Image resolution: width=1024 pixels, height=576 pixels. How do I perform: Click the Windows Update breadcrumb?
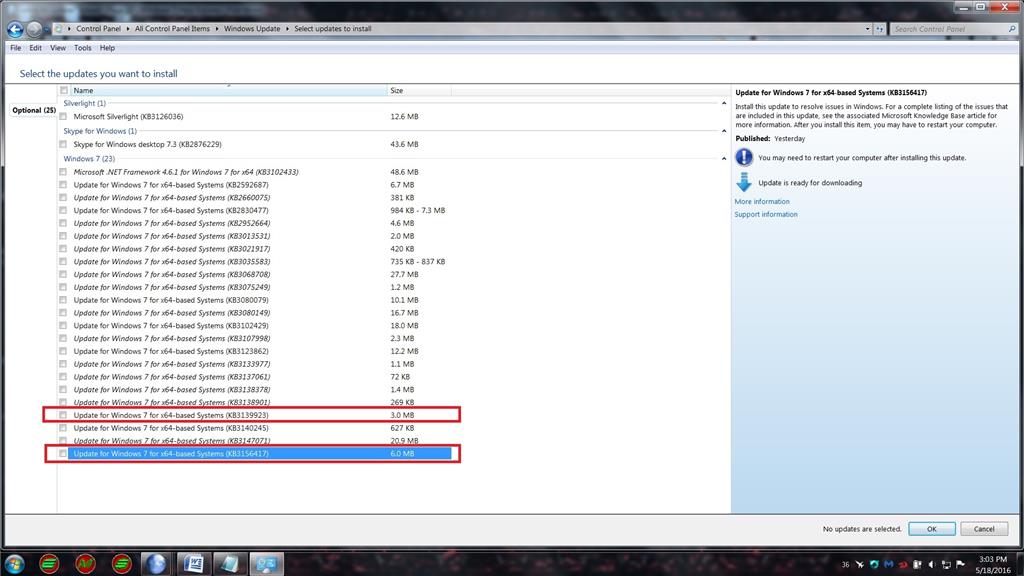[252, 29]
